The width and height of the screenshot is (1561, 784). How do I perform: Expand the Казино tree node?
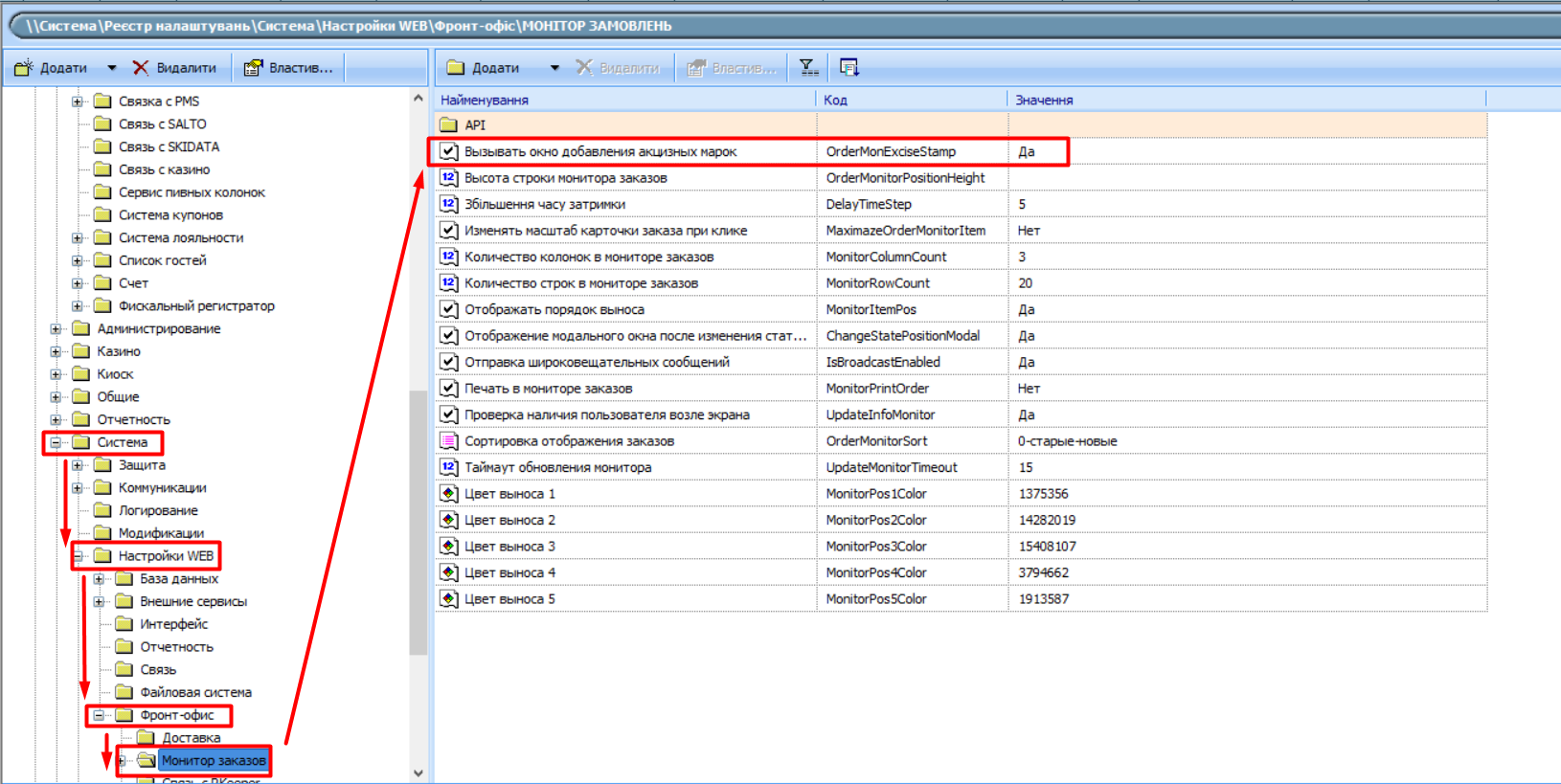(56, 351)
